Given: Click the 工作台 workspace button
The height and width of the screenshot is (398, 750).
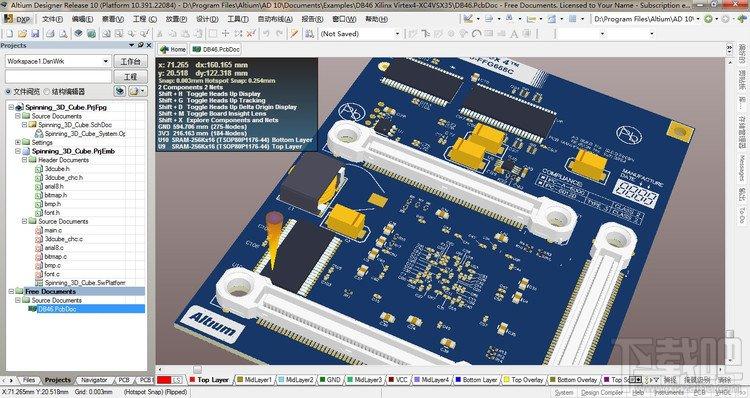Looking at the screenshot, I should click(130, 61).
